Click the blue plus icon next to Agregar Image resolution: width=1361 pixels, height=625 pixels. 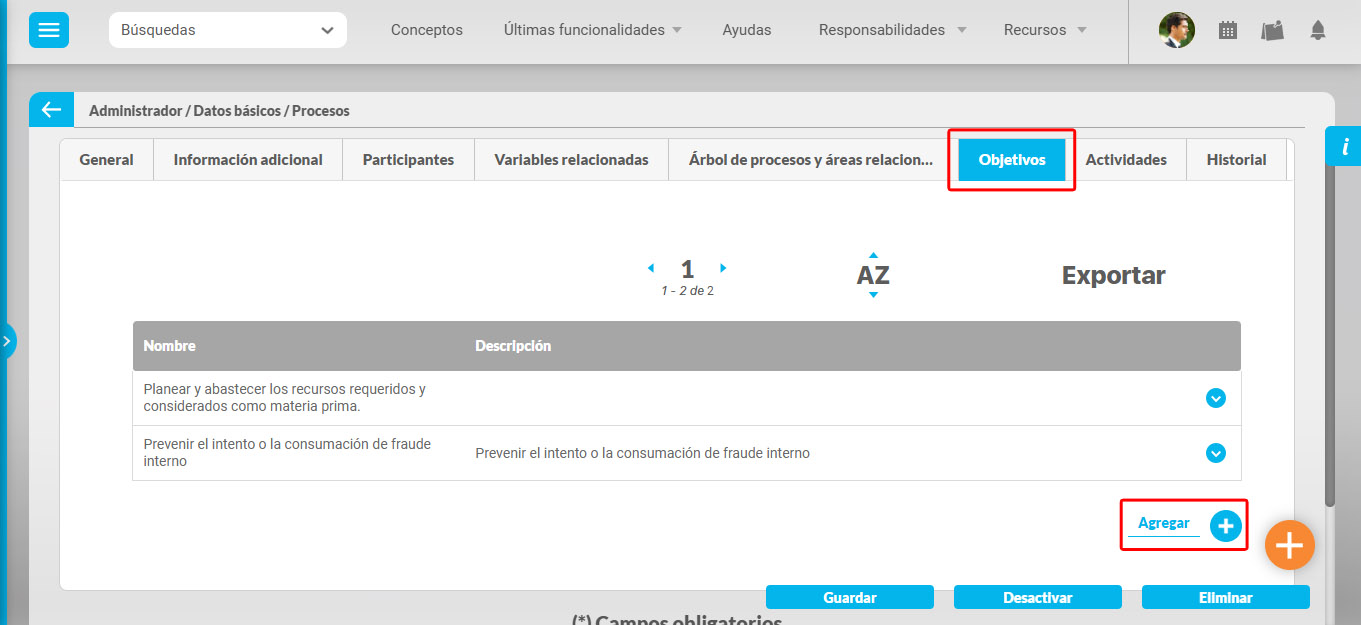(x=1225, y=525)
